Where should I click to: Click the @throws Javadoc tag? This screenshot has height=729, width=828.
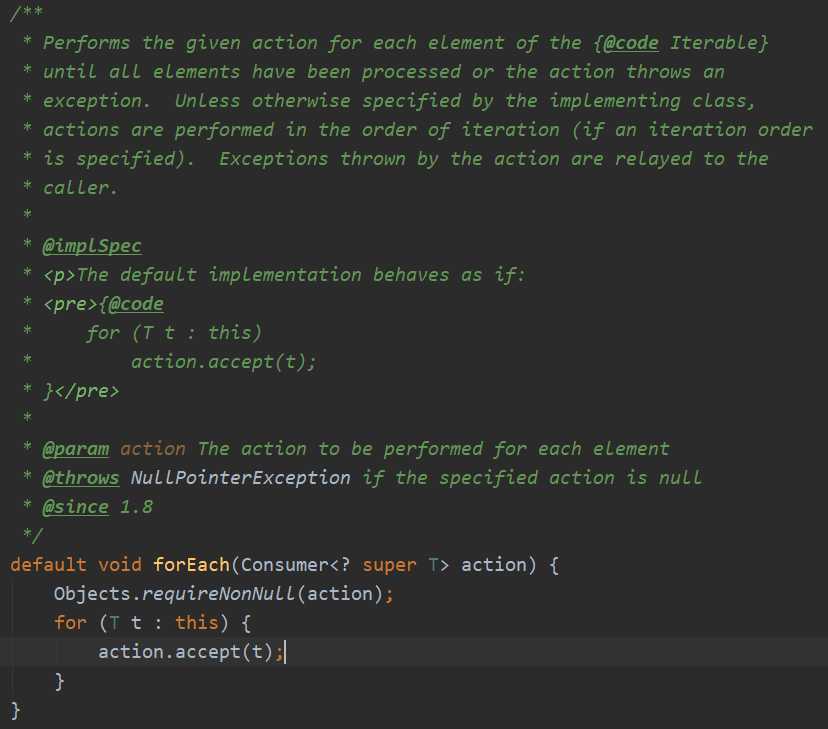pyautogui.click(x=81, y=478)
